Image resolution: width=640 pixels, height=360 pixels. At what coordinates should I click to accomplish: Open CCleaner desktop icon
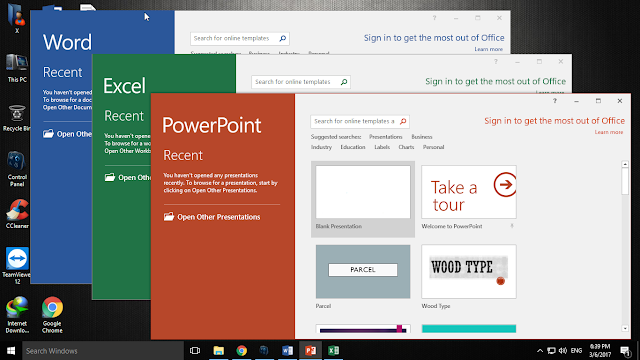point(17,213)
